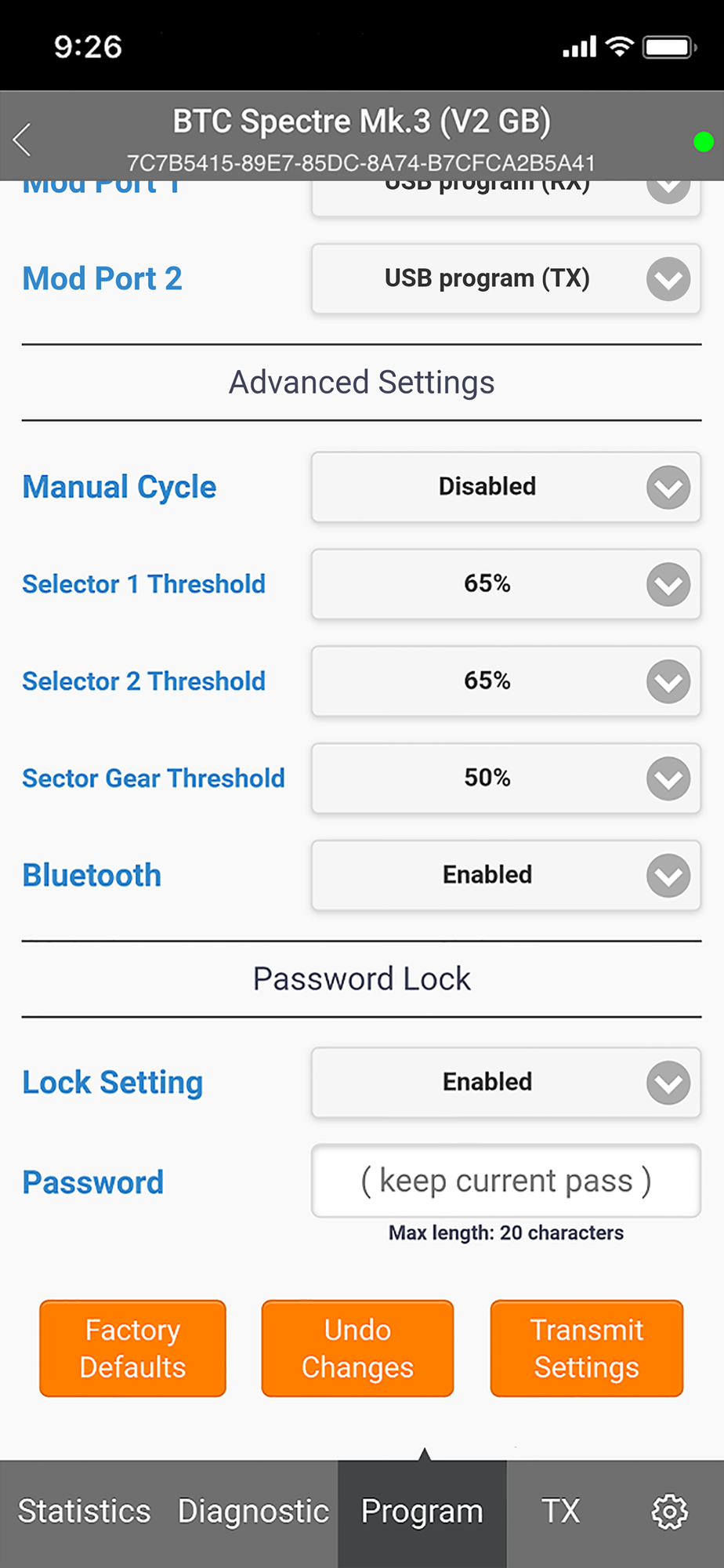
Task: Open the settings gear tab
Action: 670,1511
